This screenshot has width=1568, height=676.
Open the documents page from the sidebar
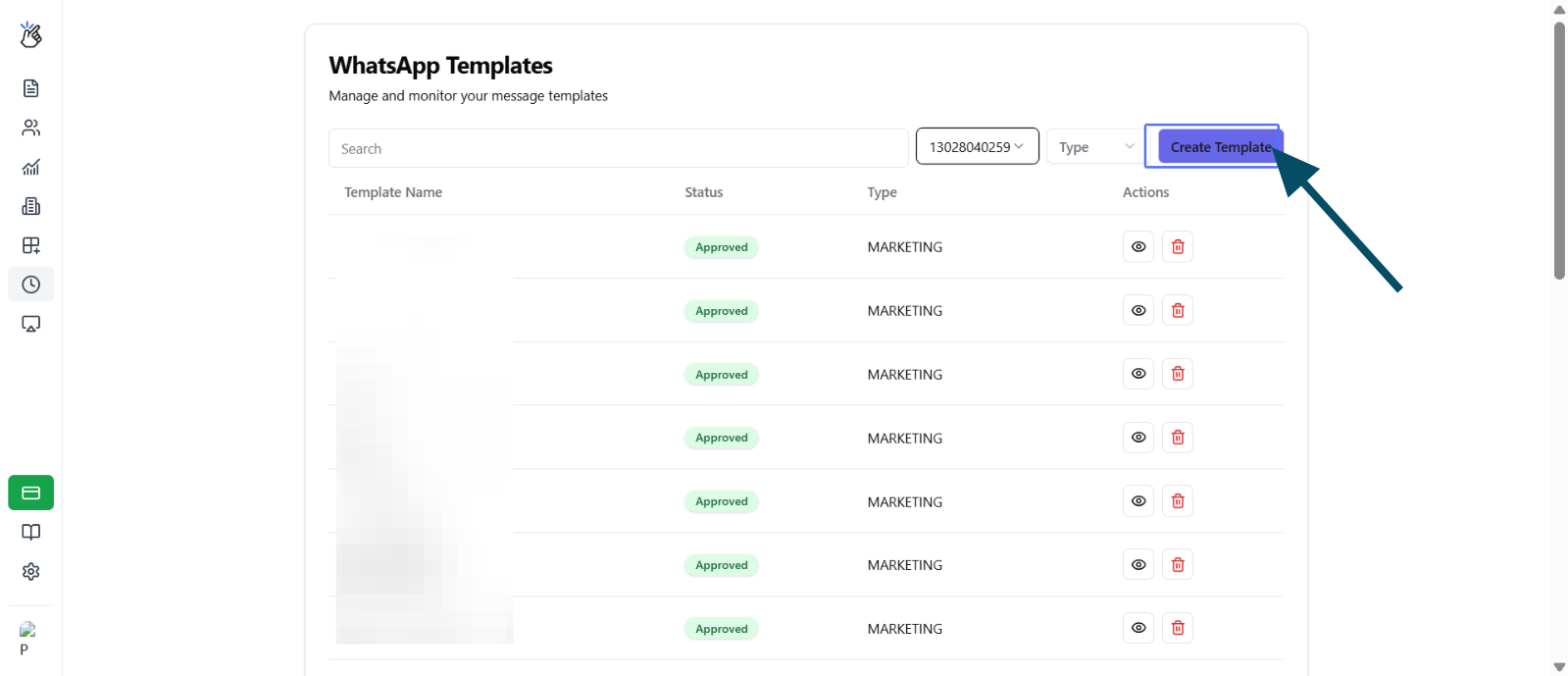pyautogui.click(x=30, y=88)
